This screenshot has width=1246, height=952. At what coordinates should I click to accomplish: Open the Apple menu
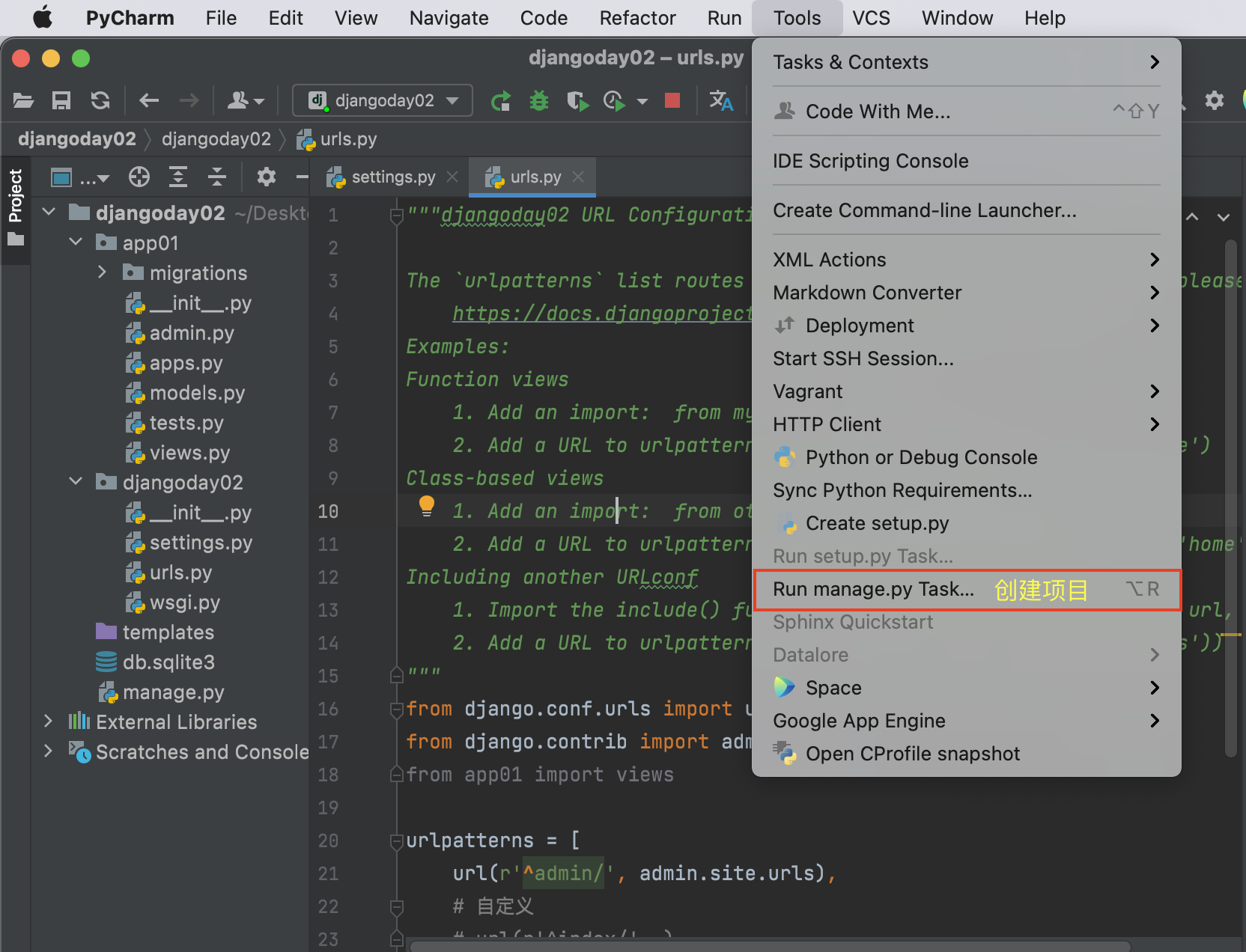pos(43,17)
